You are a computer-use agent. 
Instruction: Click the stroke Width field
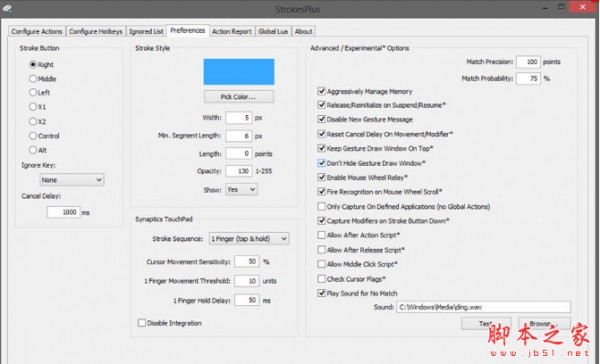[239, 118]
